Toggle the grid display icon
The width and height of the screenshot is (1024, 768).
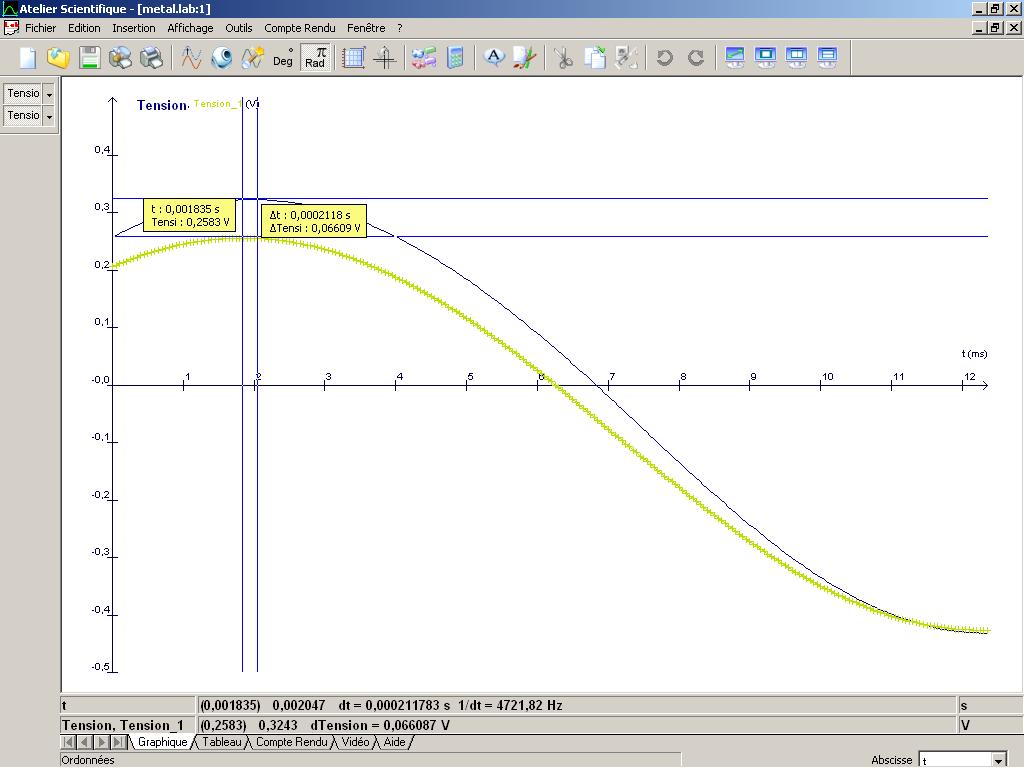click(x=354, y=58)
